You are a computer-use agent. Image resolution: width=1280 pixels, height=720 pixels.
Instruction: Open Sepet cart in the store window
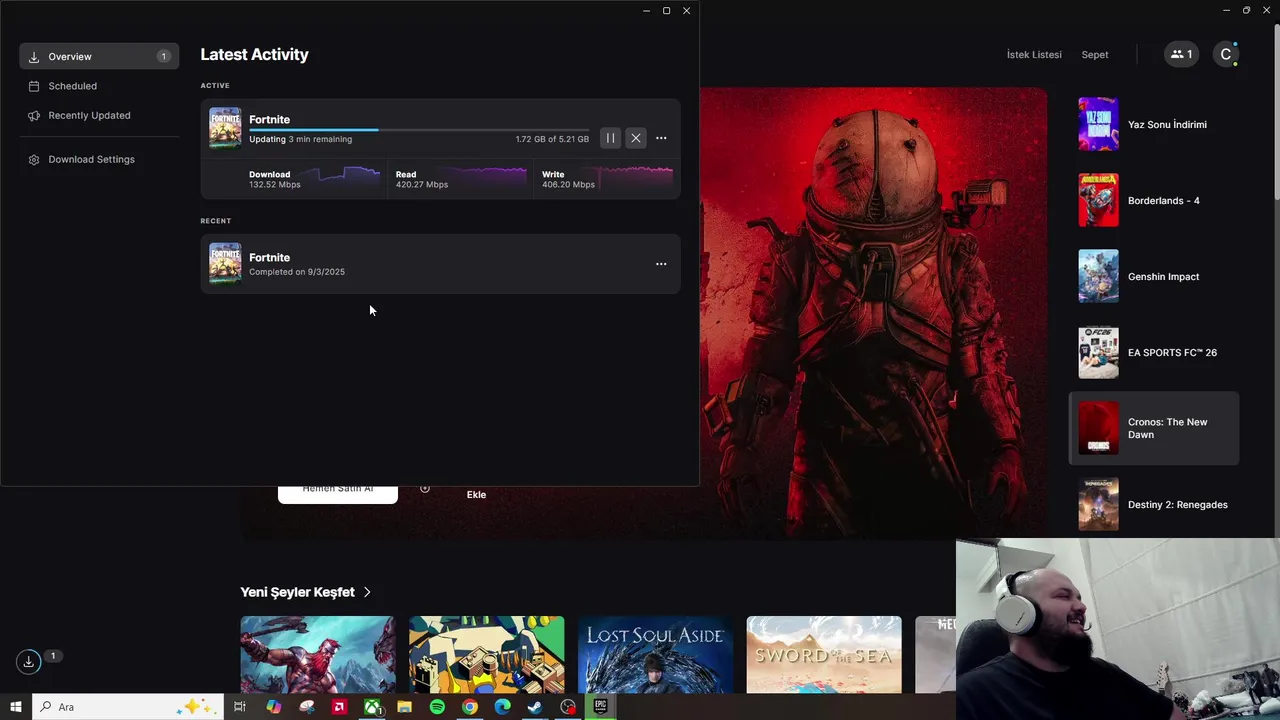1095,55
